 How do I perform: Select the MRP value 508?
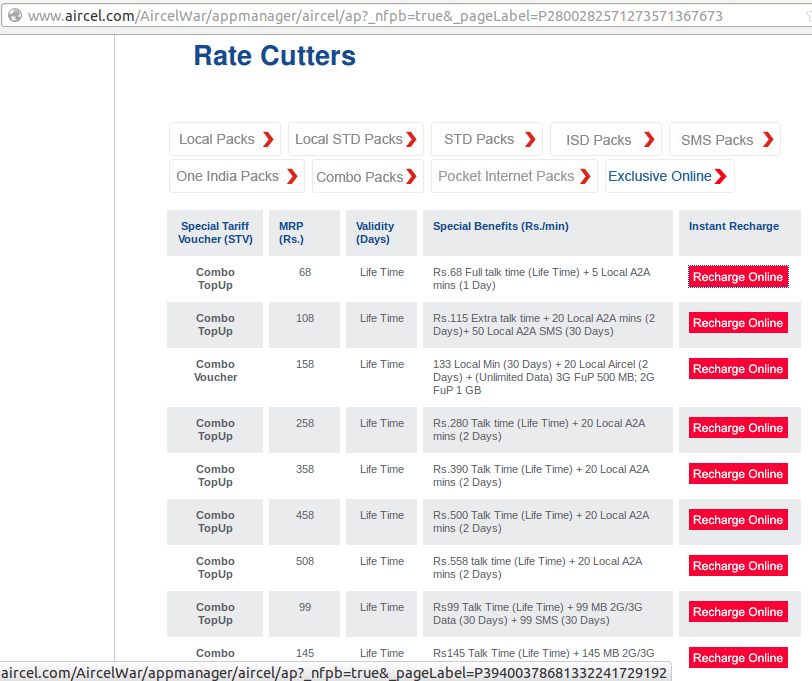pos(305,561)
